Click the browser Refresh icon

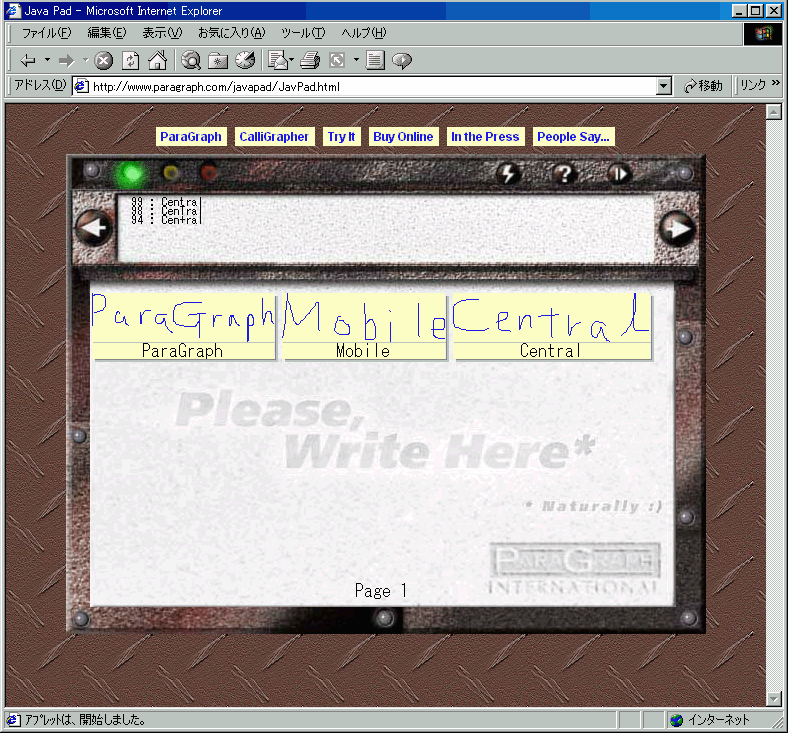[130, 60]
